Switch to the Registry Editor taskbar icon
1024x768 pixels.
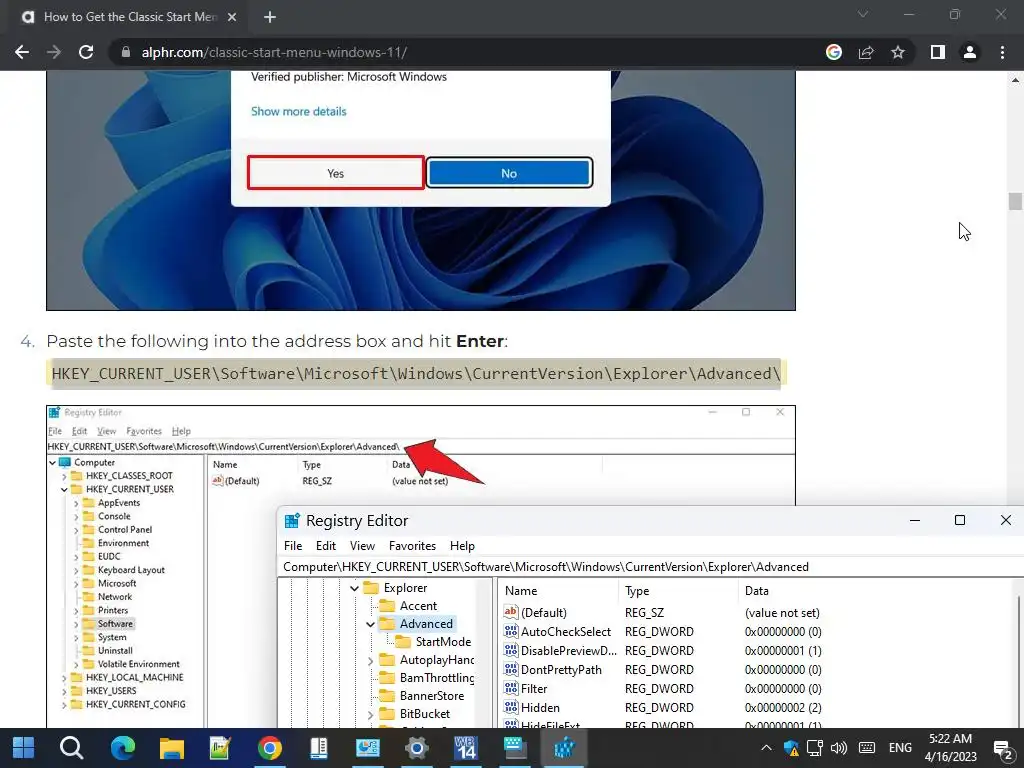564,748
